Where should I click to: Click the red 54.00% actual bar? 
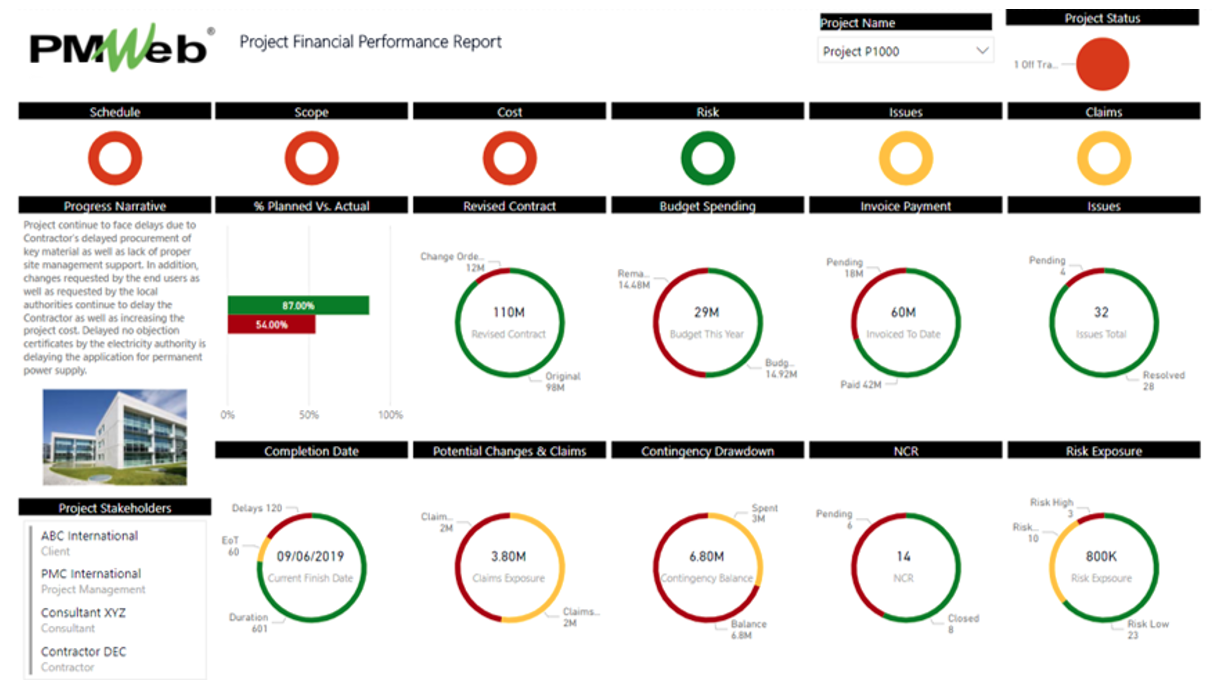point(271,324)
